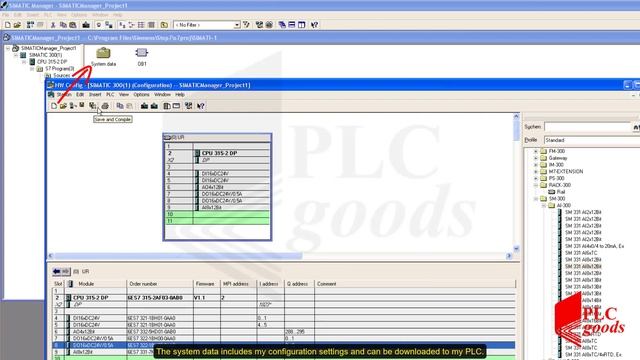This screenshot has height=360, width=640.
Task: Click New icon in HW Config toolbar
Action: click(54, 106)
